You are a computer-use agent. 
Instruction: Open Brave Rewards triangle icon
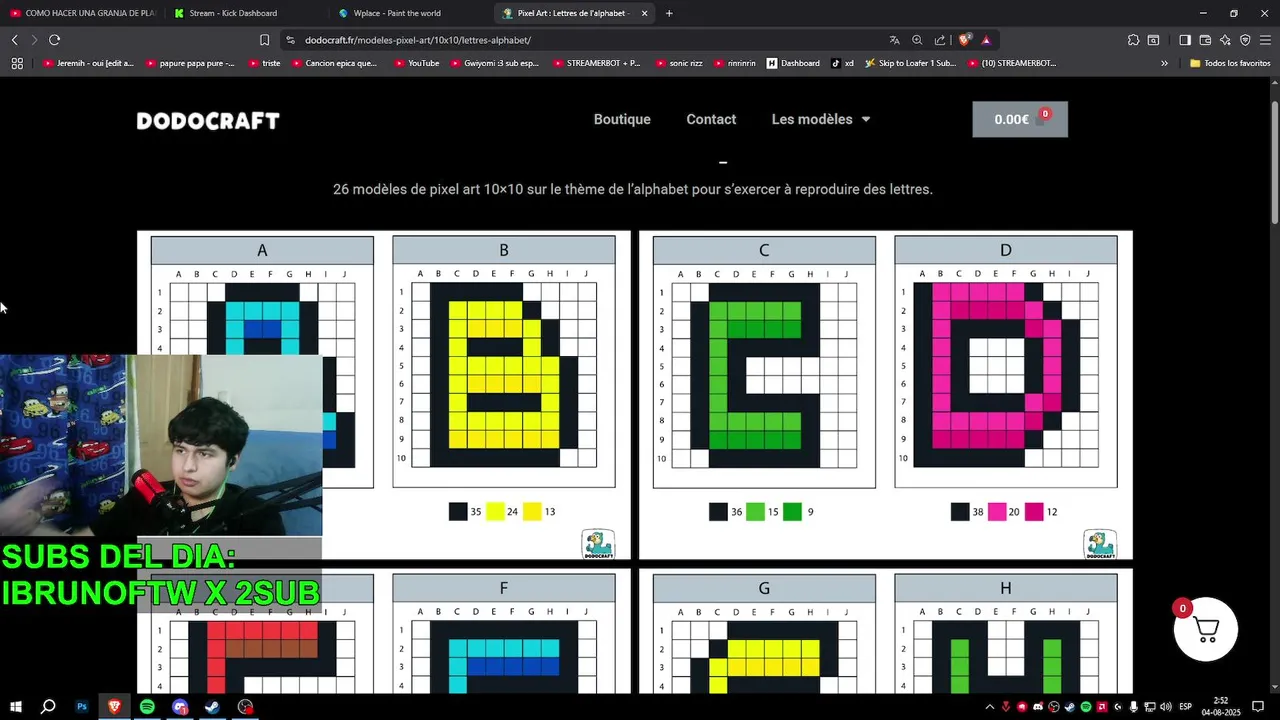tap(986, 40)
